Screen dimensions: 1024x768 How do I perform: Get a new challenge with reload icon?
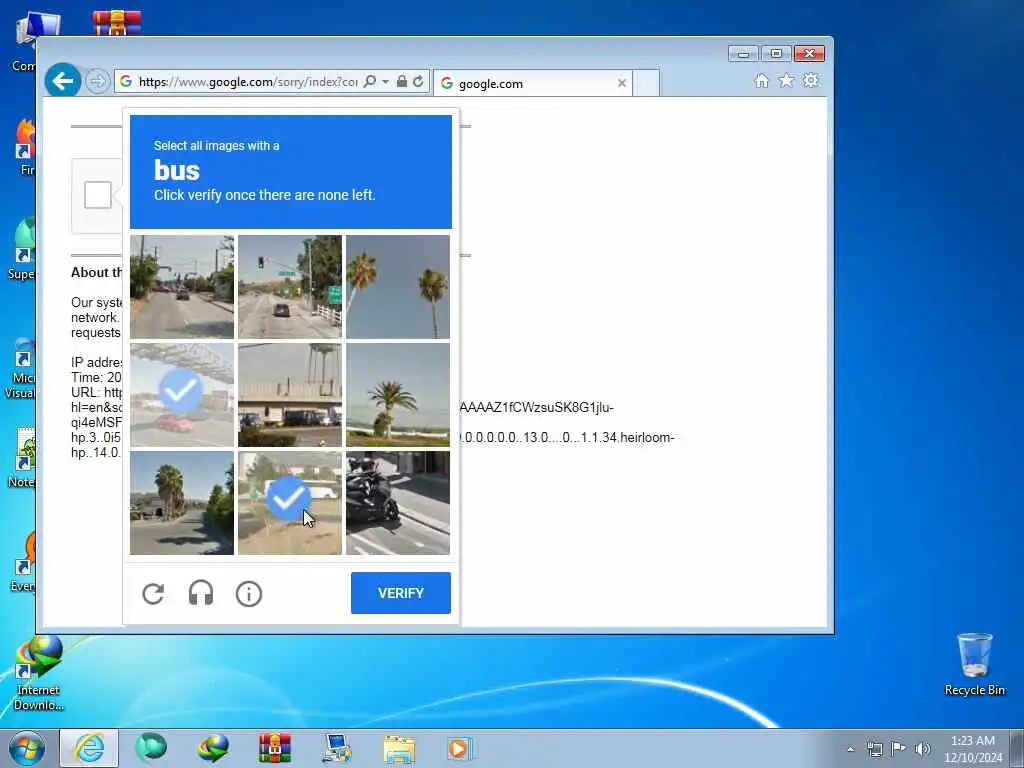click(153, 594)
